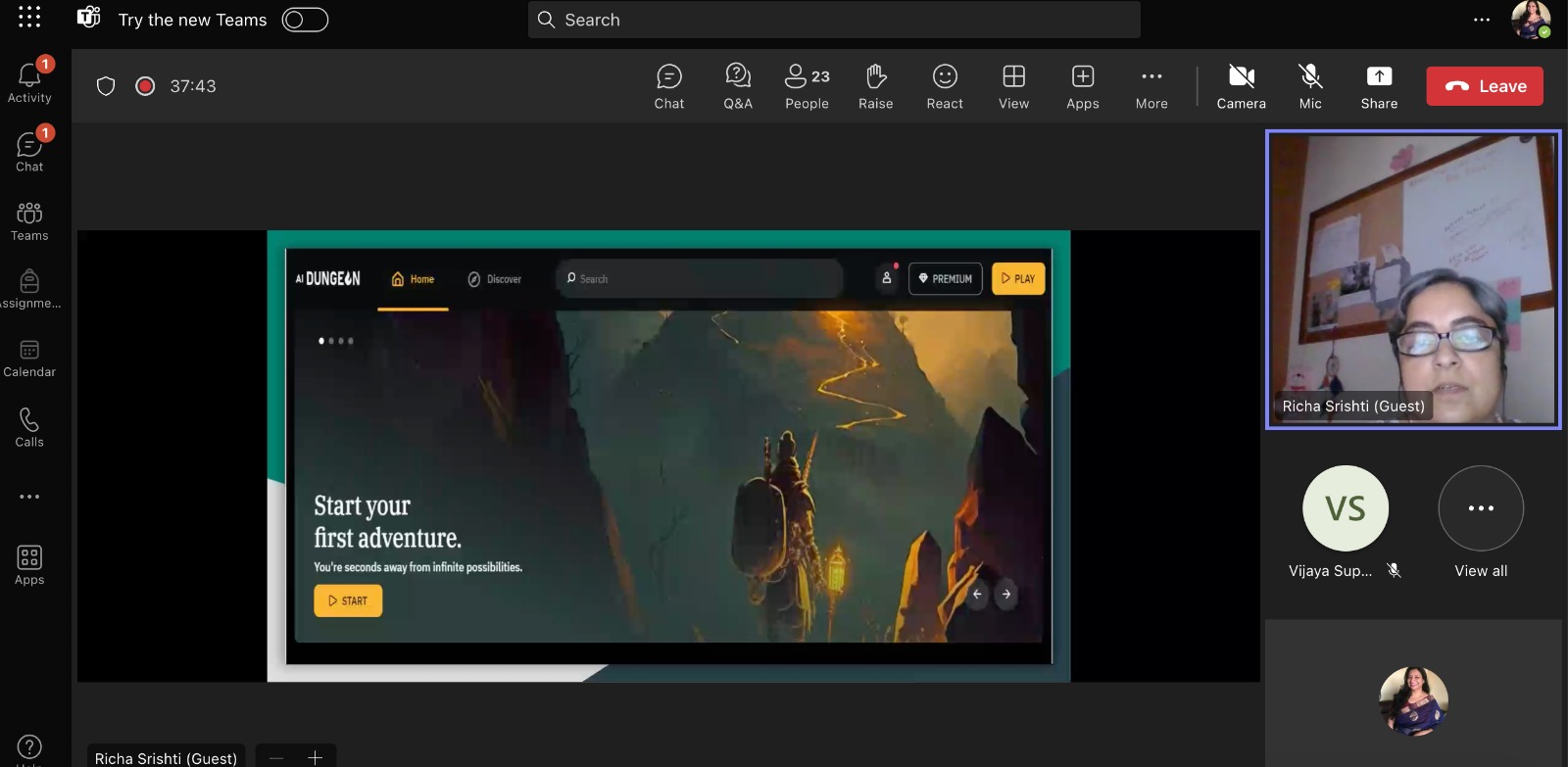Go to previous carousel slide arrow
Viewport: 1568px width, 767px height.
pyautogui.click(x=976, y=595)
